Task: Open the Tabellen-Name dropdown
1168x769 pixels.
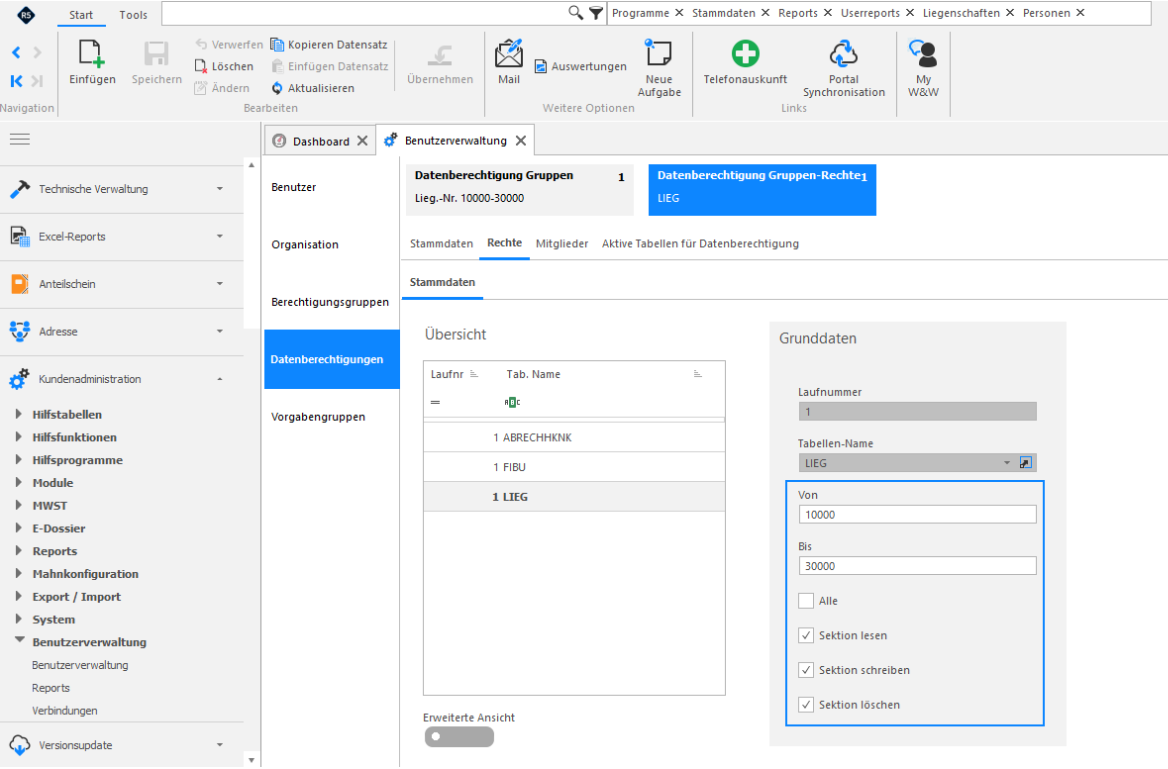Action: (1006, 463)
